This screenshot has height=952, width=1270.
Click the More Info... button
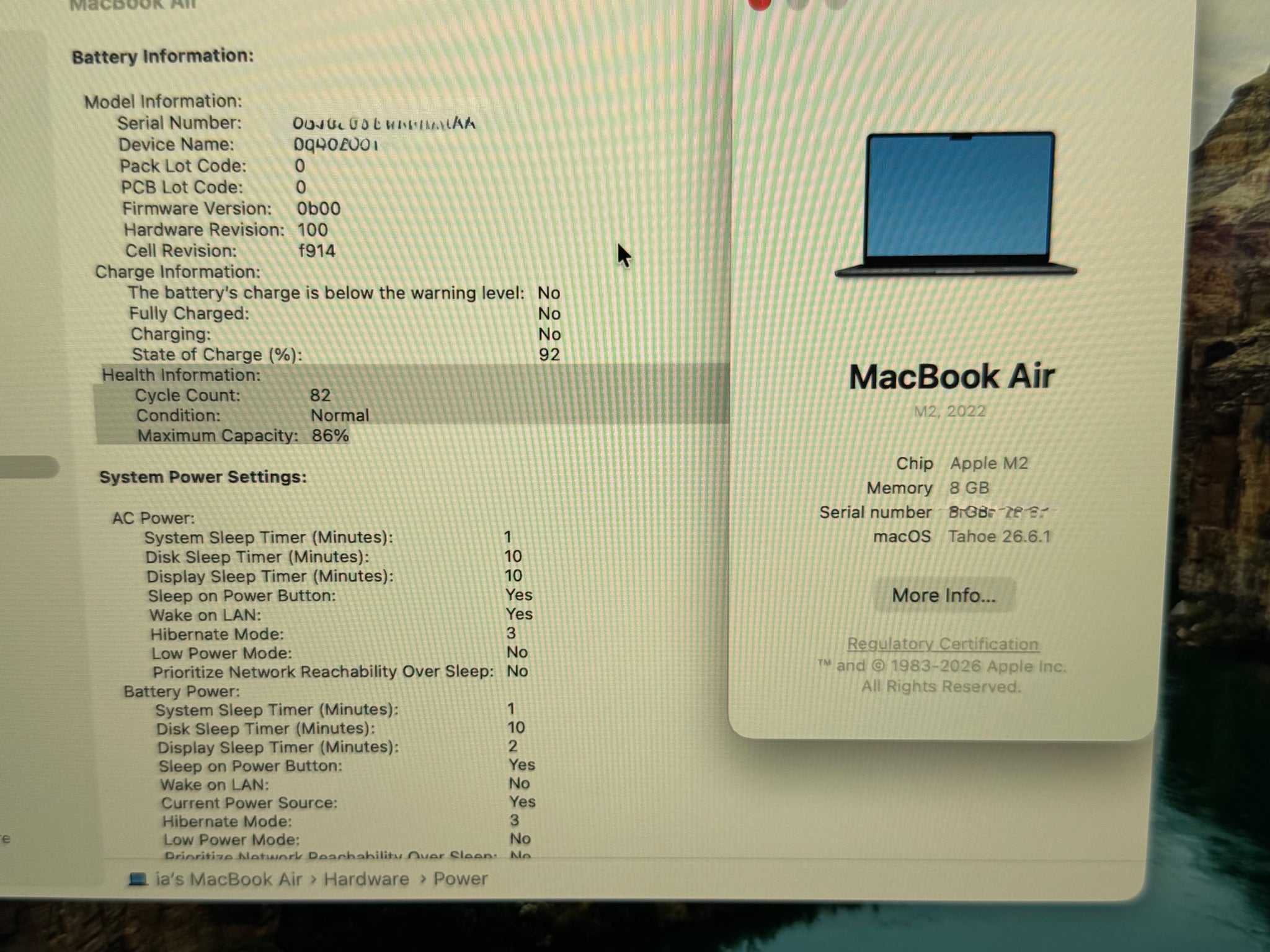(x=944, y=596)
